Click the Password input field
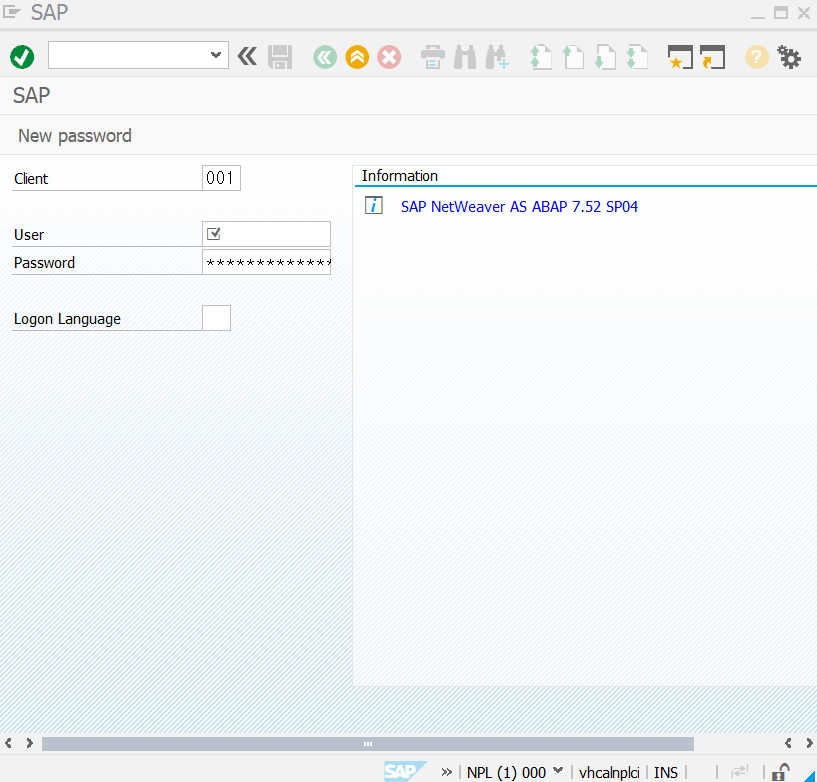817x782 pixels. (x=266, y=262)
